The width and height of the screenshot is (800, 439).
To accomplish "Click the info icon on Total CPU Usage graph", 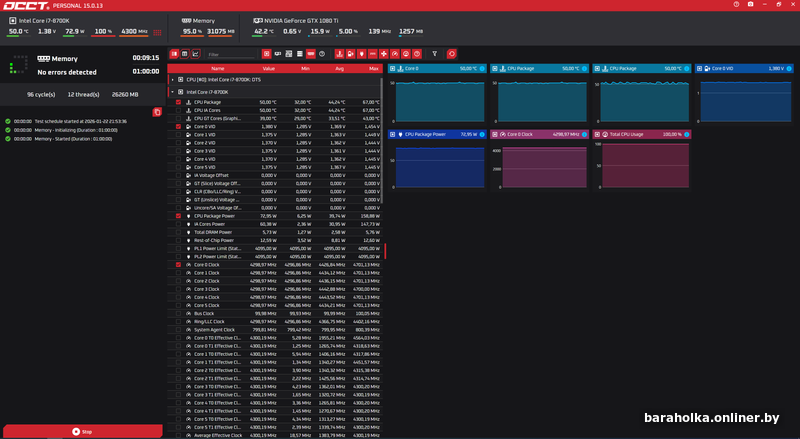I will (x=684, y=133).
